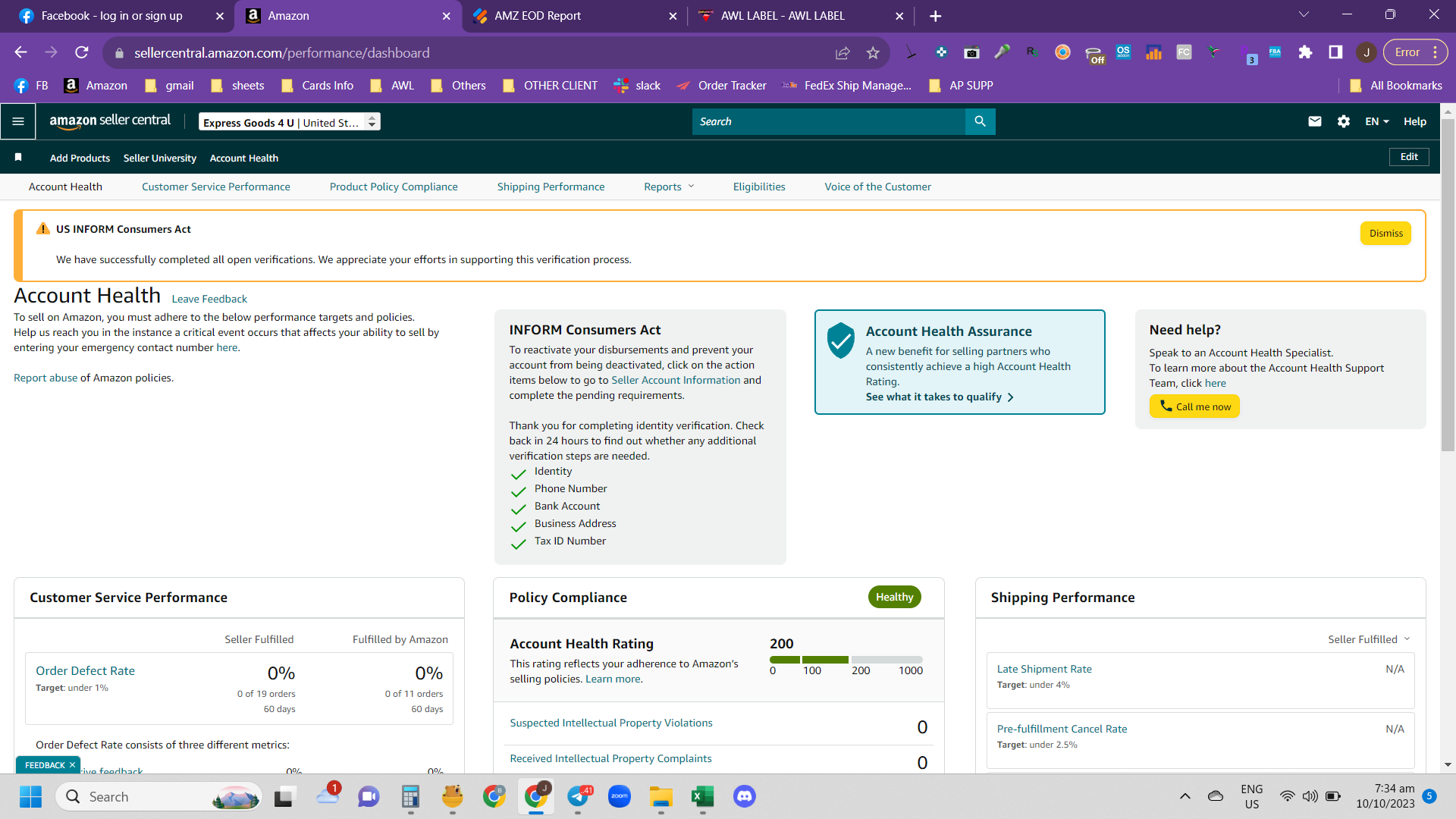The width and height of the screenshot is (1456, 819).
Task: Click the Edit button in the navigation bar
Action: point(1409,157)
